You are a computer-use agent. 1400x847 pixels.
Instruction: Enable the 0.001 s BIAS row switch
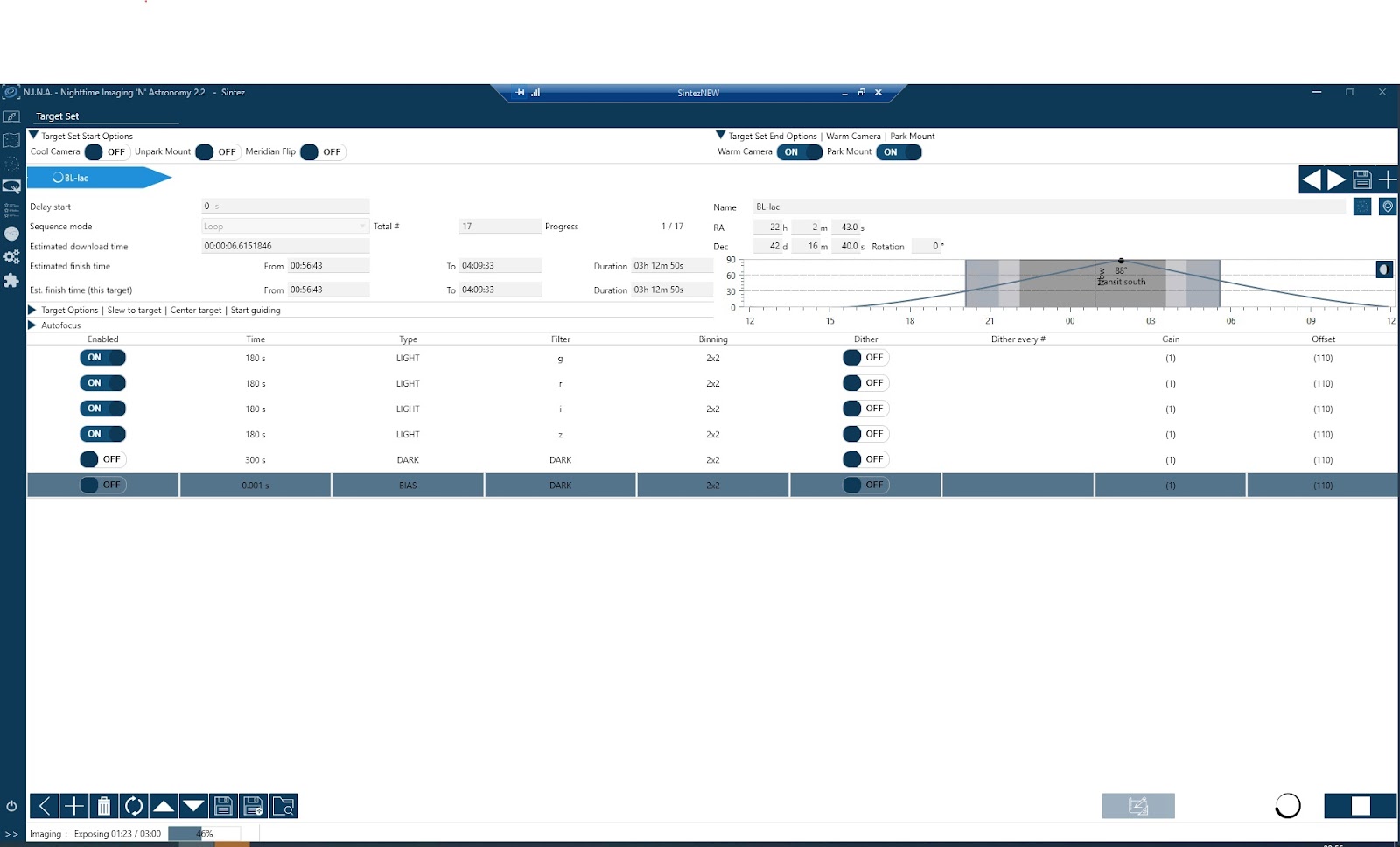[102, 485]
